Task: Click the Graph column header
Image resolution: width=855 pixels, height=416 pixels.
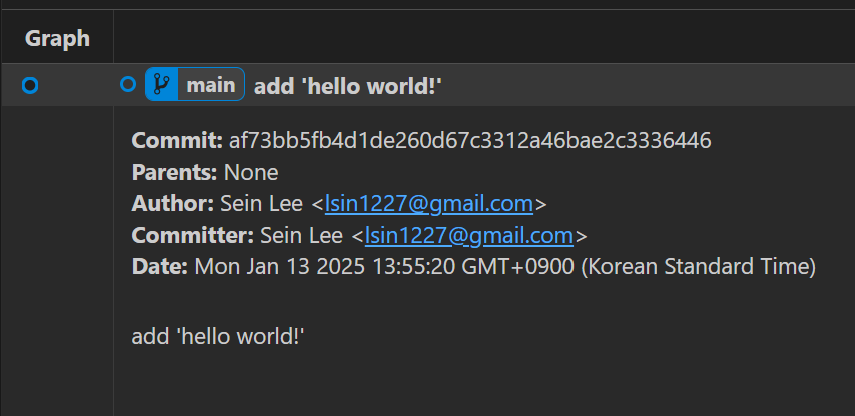Action: pyautogui.click(x=57, y=38)
